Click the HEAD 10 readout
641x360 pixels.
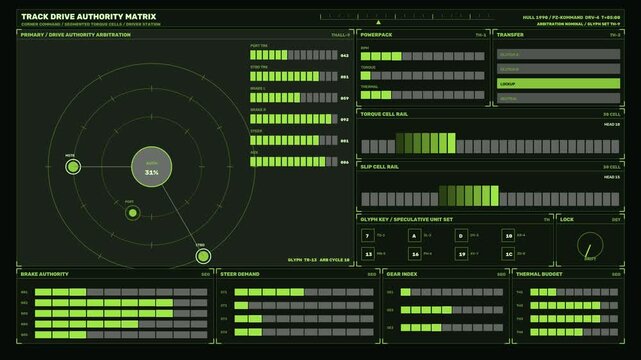tap(612, 124)
